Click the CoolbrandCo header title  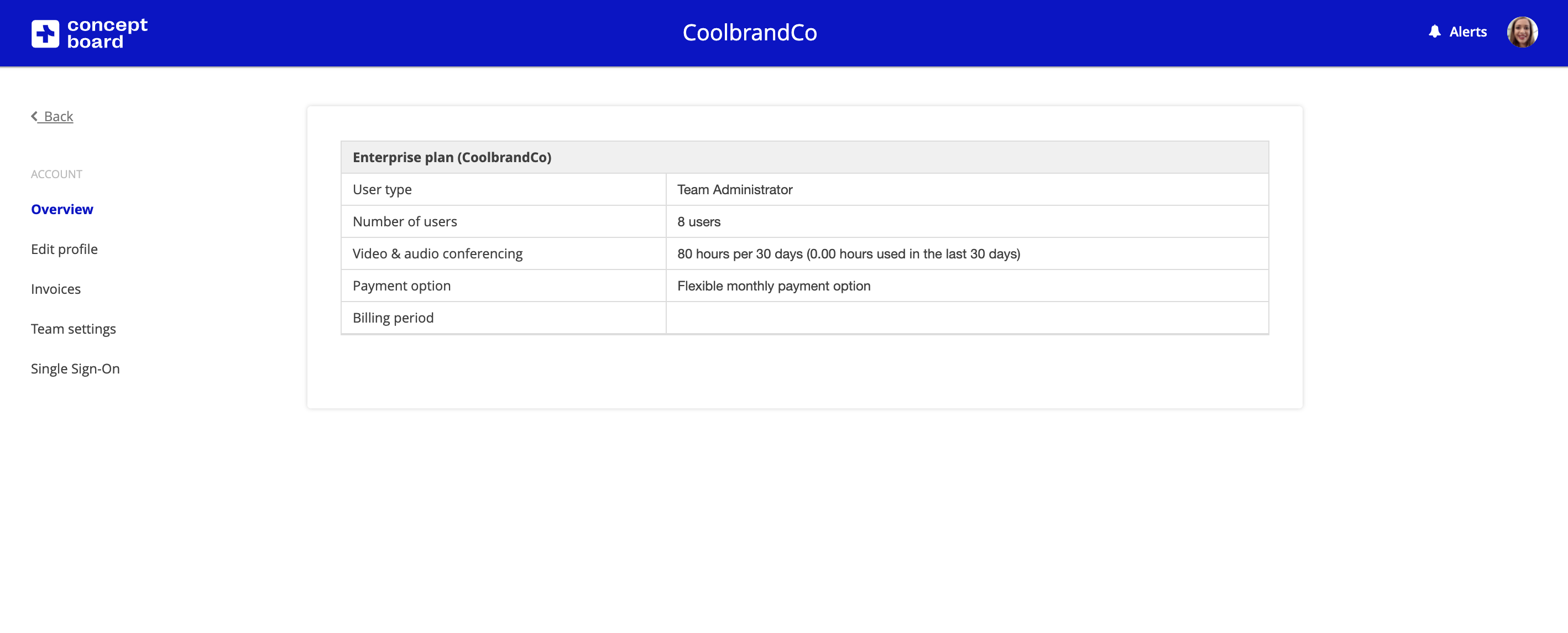(749, 33)
